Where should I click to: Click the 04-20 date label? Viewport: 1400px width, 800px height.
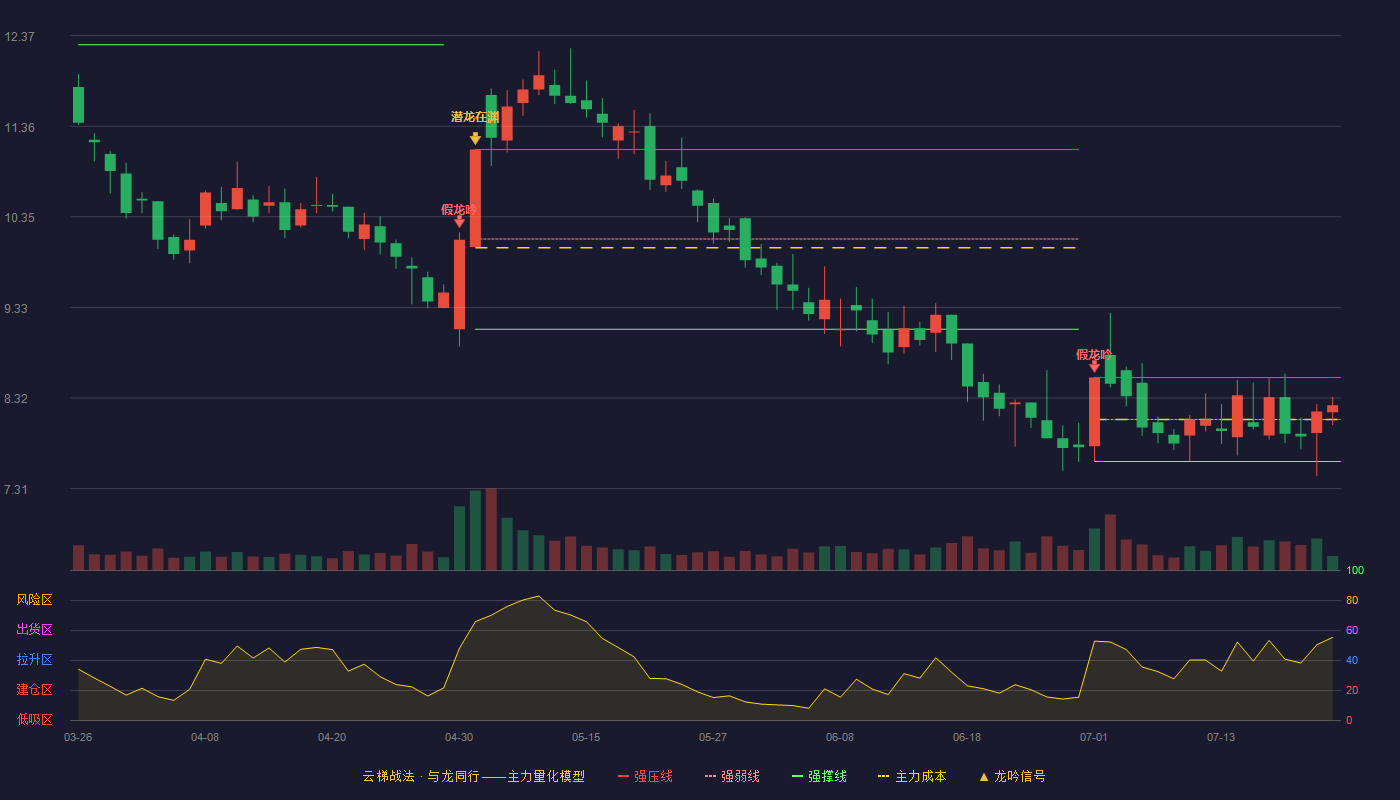(x=332, y=737)
